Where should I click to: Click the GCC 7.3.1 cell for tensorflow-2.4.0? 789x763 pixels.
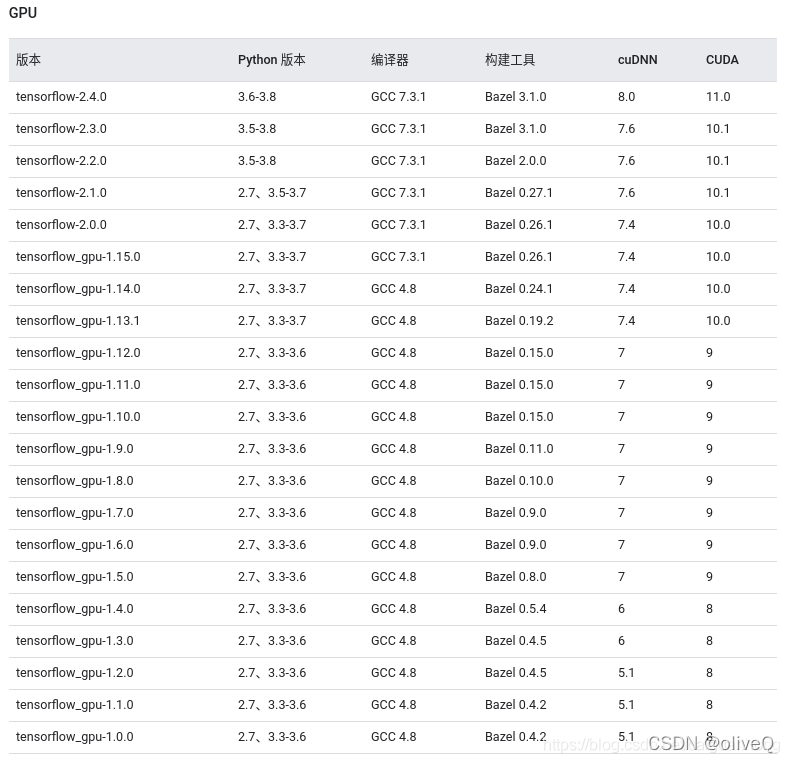pos(399,97)
